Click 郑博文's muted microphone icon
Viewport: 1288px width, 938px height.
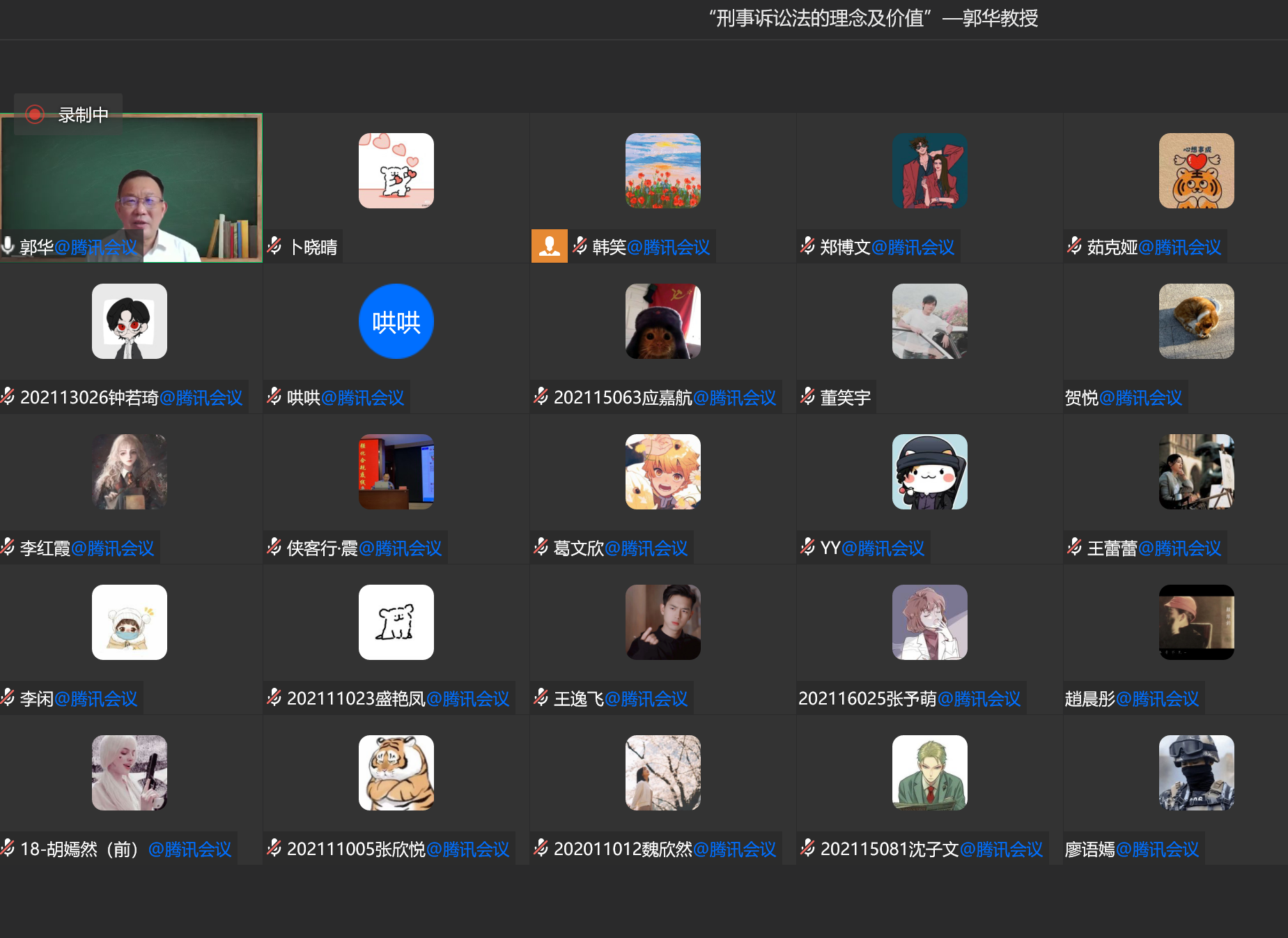point(807,246)
